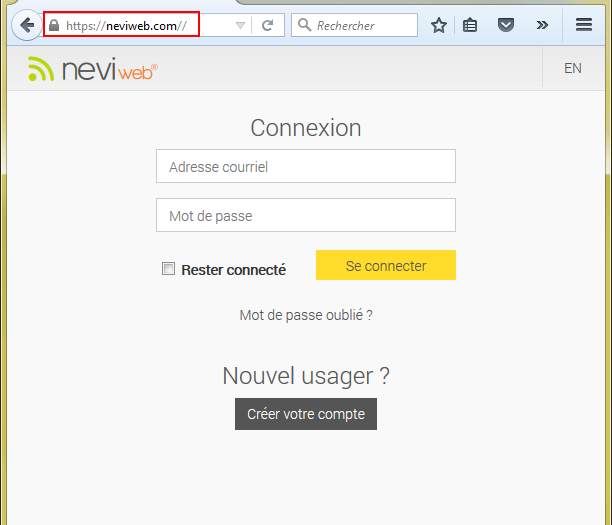Toggle the Rester connecté checkbox

coord(169,269)
